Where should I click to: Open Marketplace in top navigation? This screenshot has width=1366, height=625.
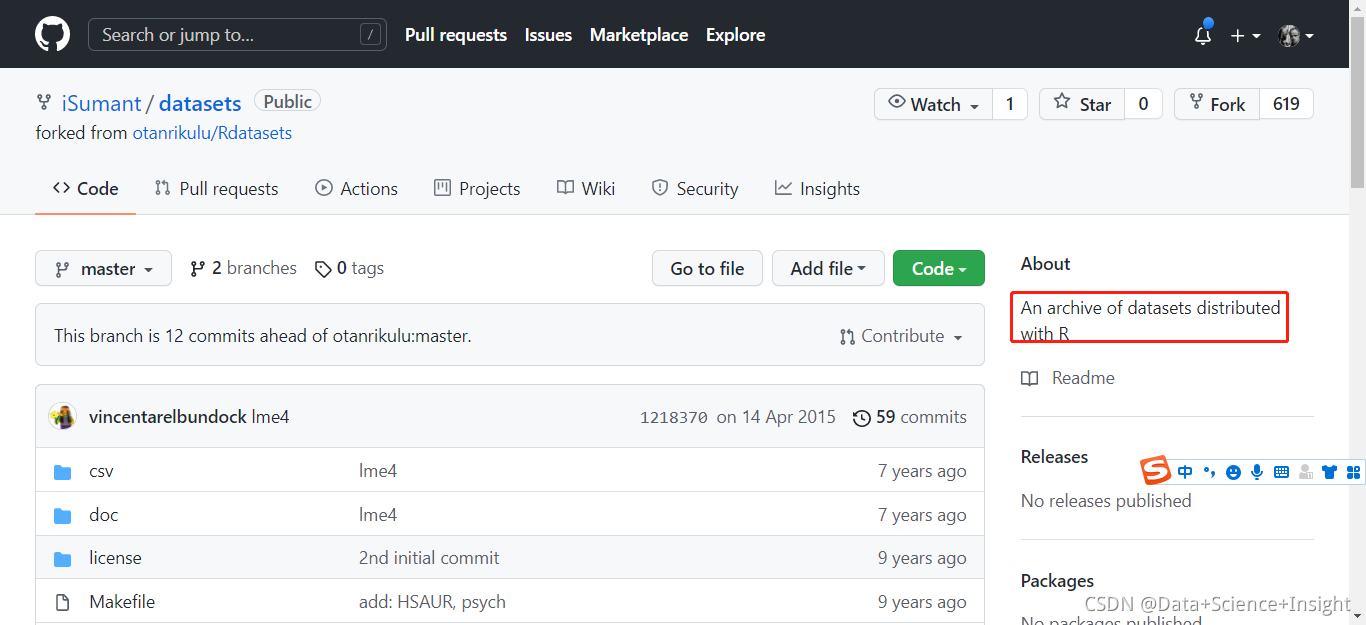click(x=639, y=35)
